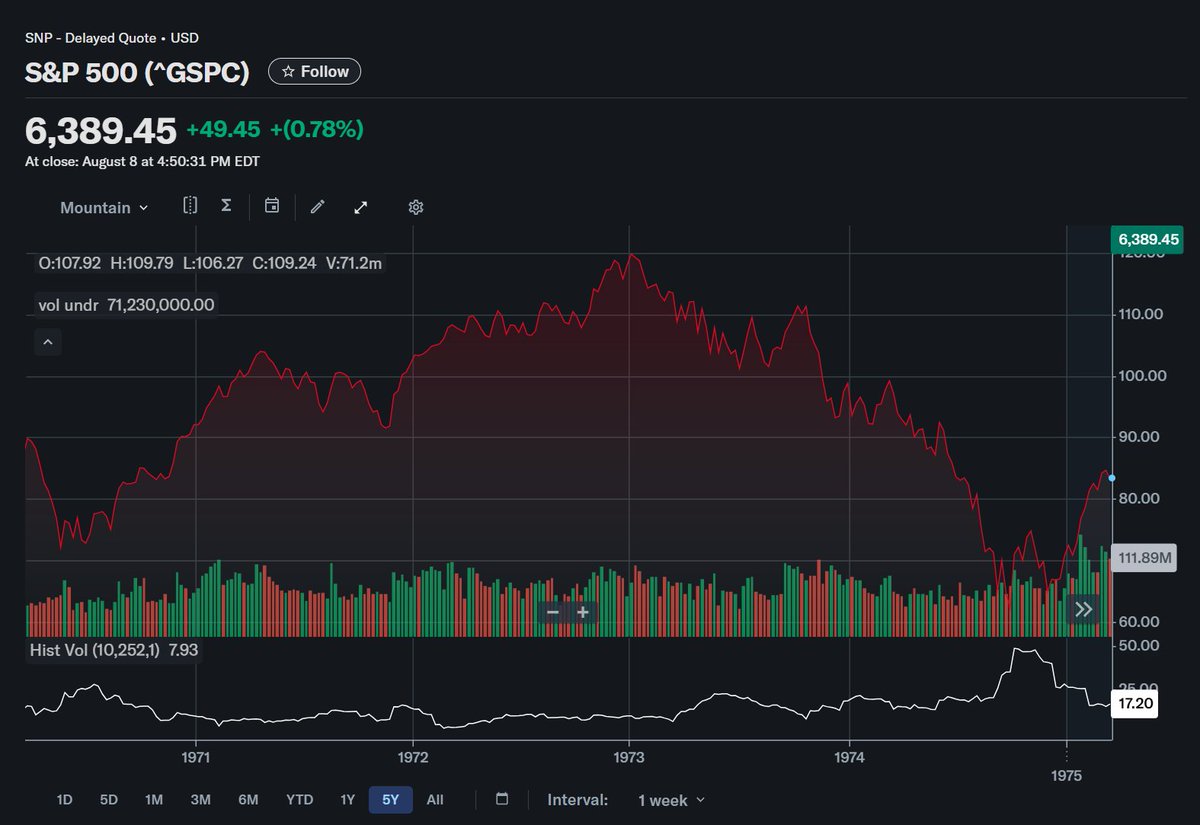Select the 5D range
Image resolution: width=1200 pixels, height=825 pixels.
109,800
